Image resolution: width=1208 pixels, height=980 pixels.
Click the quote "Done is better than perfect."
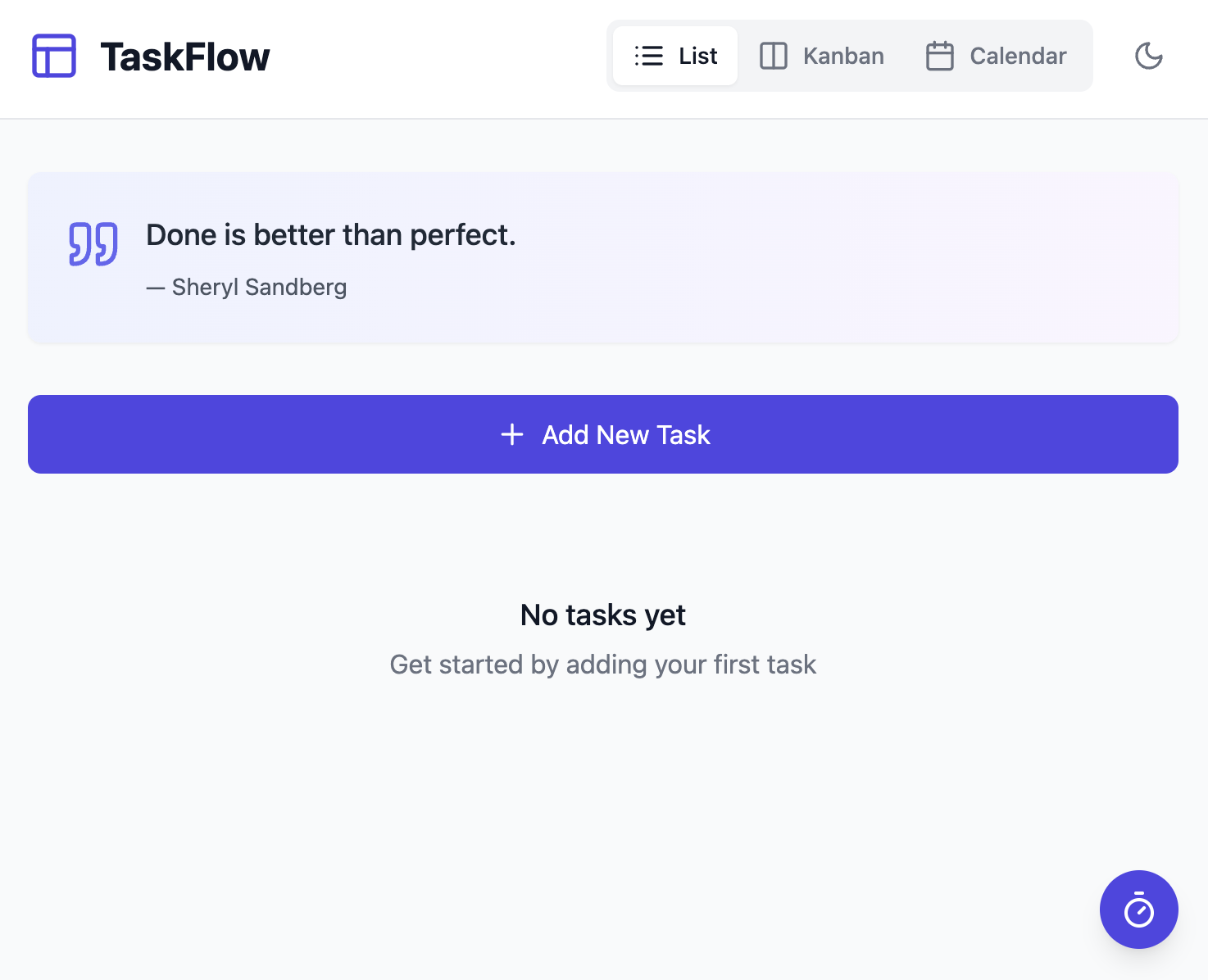pyautogui.click(x=331, y=235)
